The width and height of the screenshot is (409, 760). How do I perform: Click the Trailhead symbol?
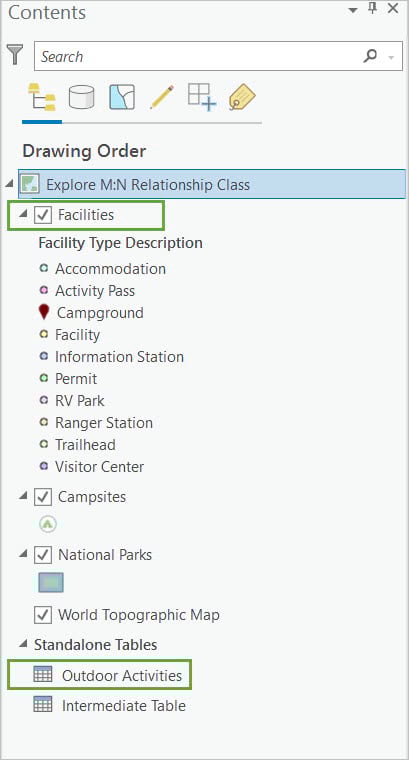[x=44, y=444]
